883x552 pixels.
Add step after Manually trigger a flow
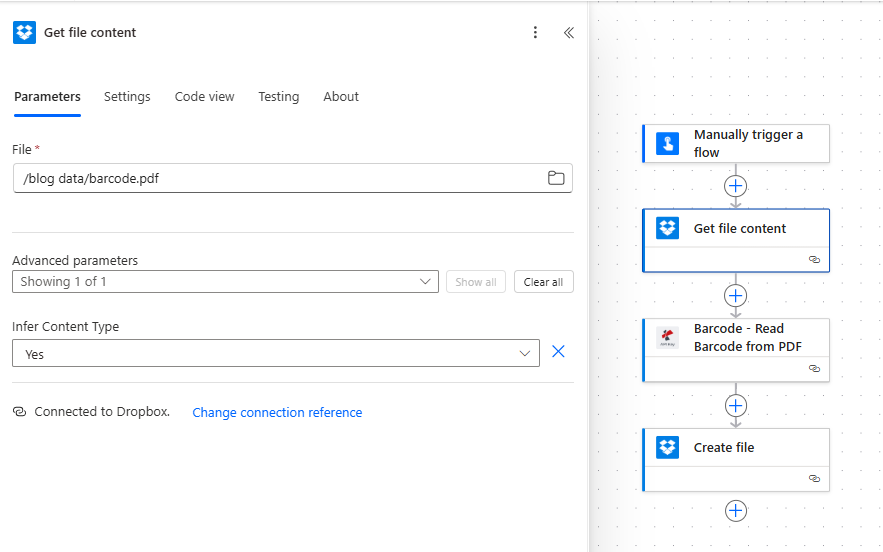point(736,186)
